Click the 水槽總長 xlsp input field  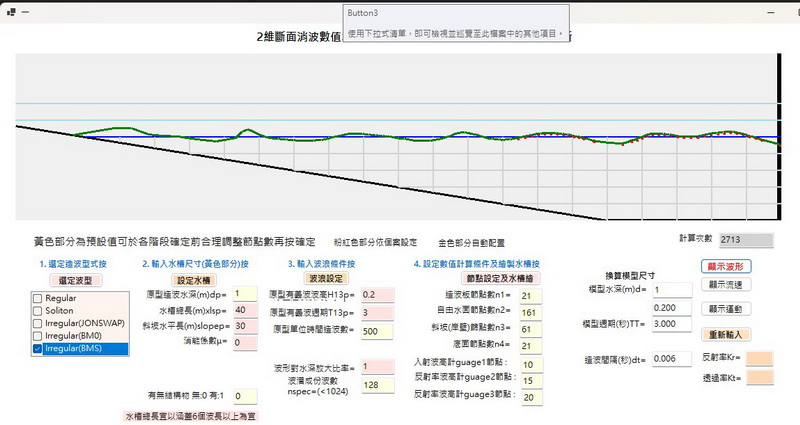coord(245,310)
